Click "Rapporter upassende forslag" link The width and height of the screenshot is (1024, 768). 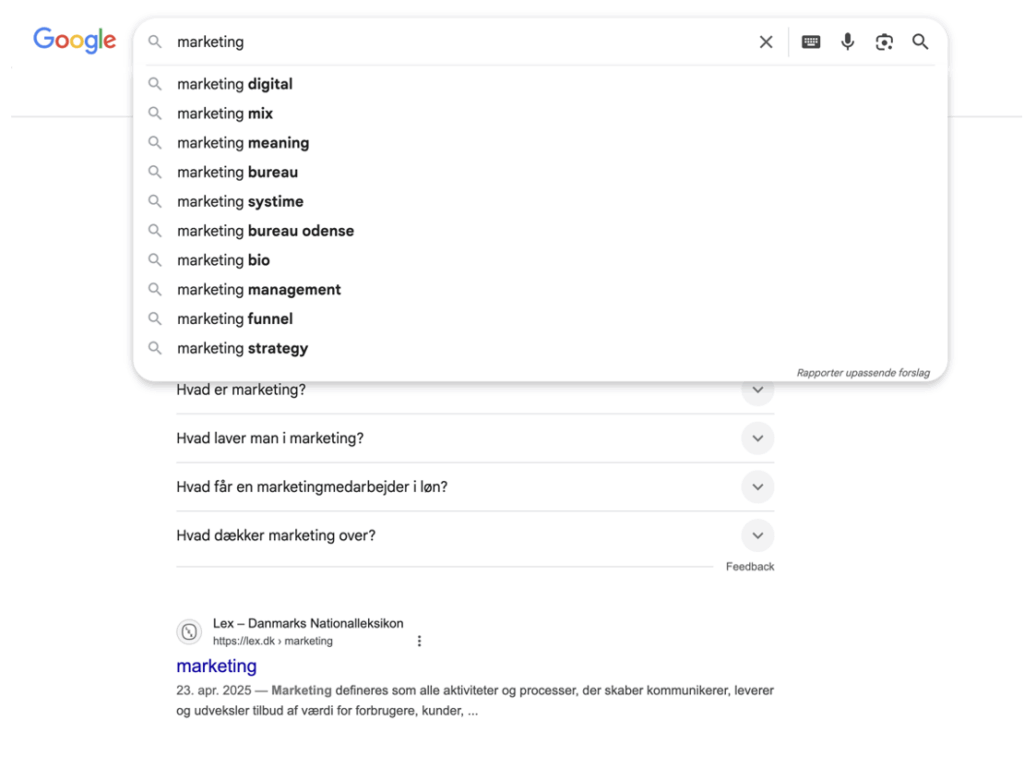click(x=863, y=373)
